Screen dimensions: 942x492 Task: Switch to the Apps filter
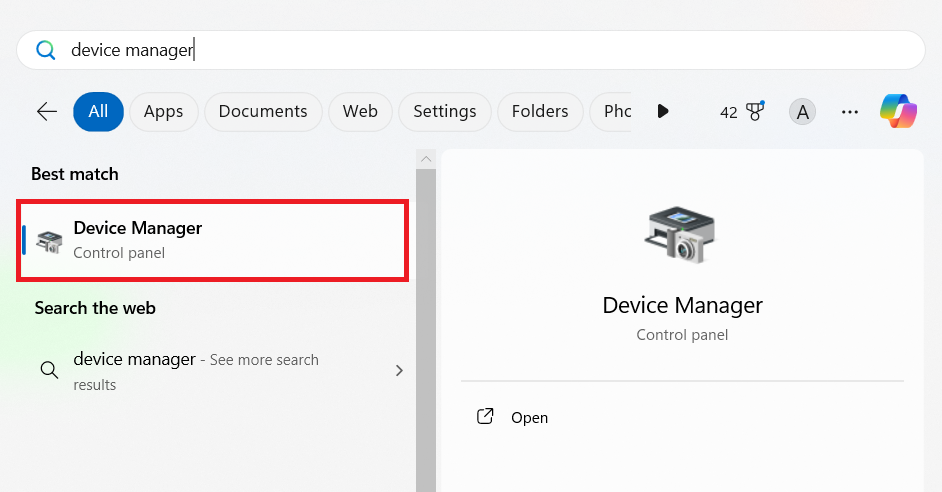pyautogui.click(x=163, y=111)
